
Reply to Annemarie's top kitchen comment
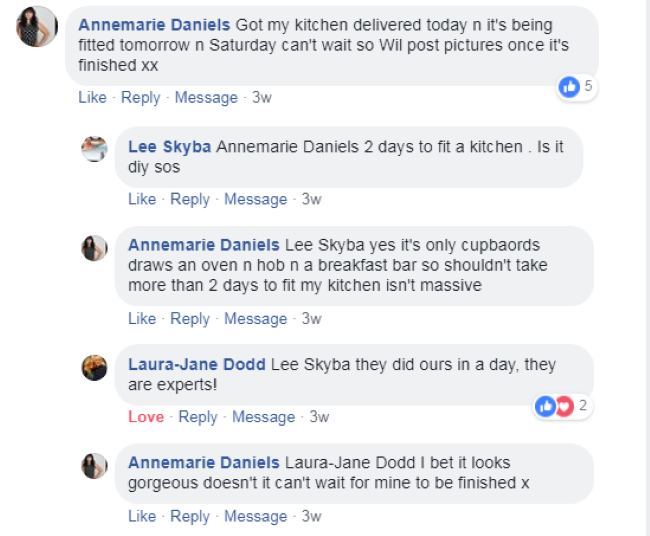tap(140, 97)
